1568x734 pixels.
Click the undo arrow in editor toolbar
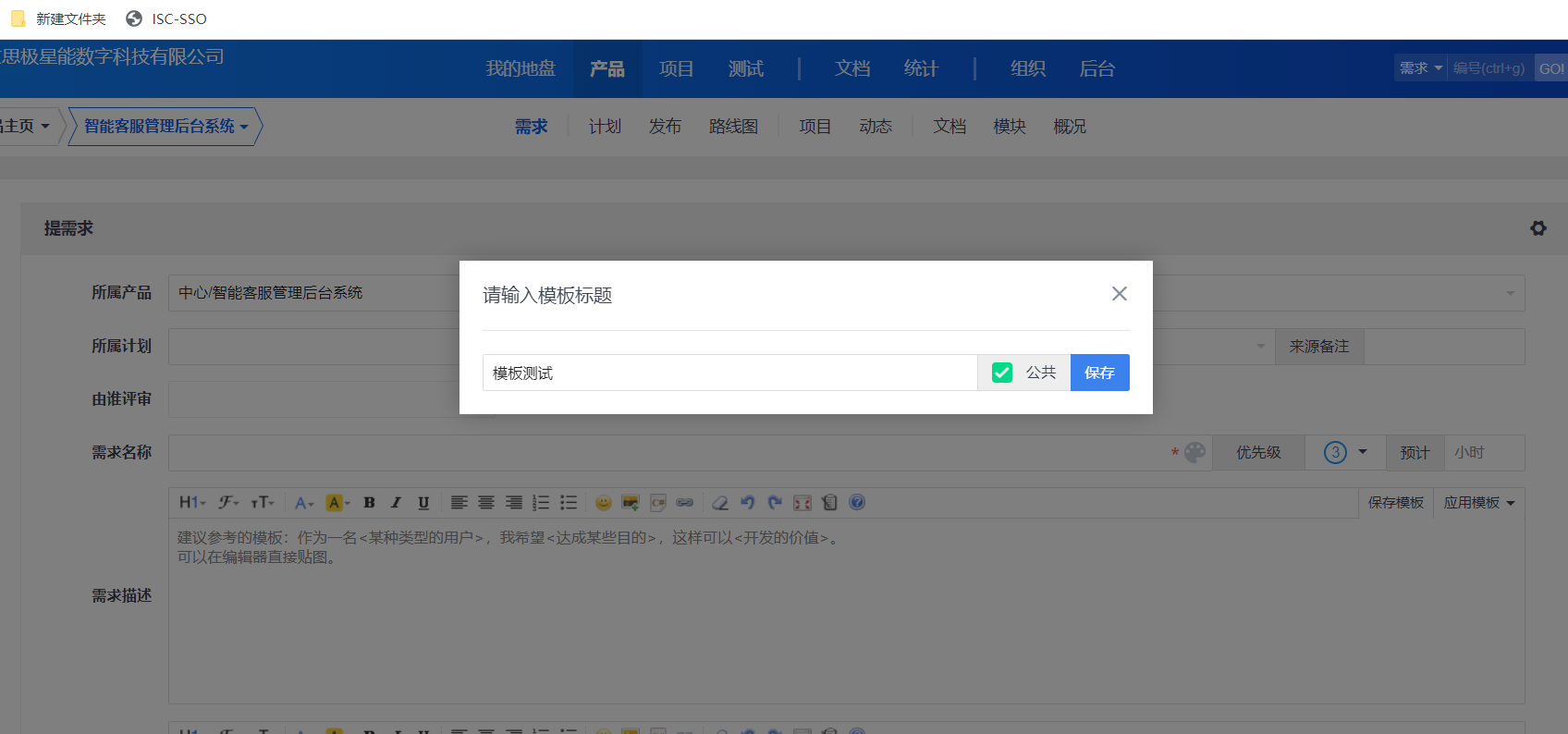[x=748, y=503]
